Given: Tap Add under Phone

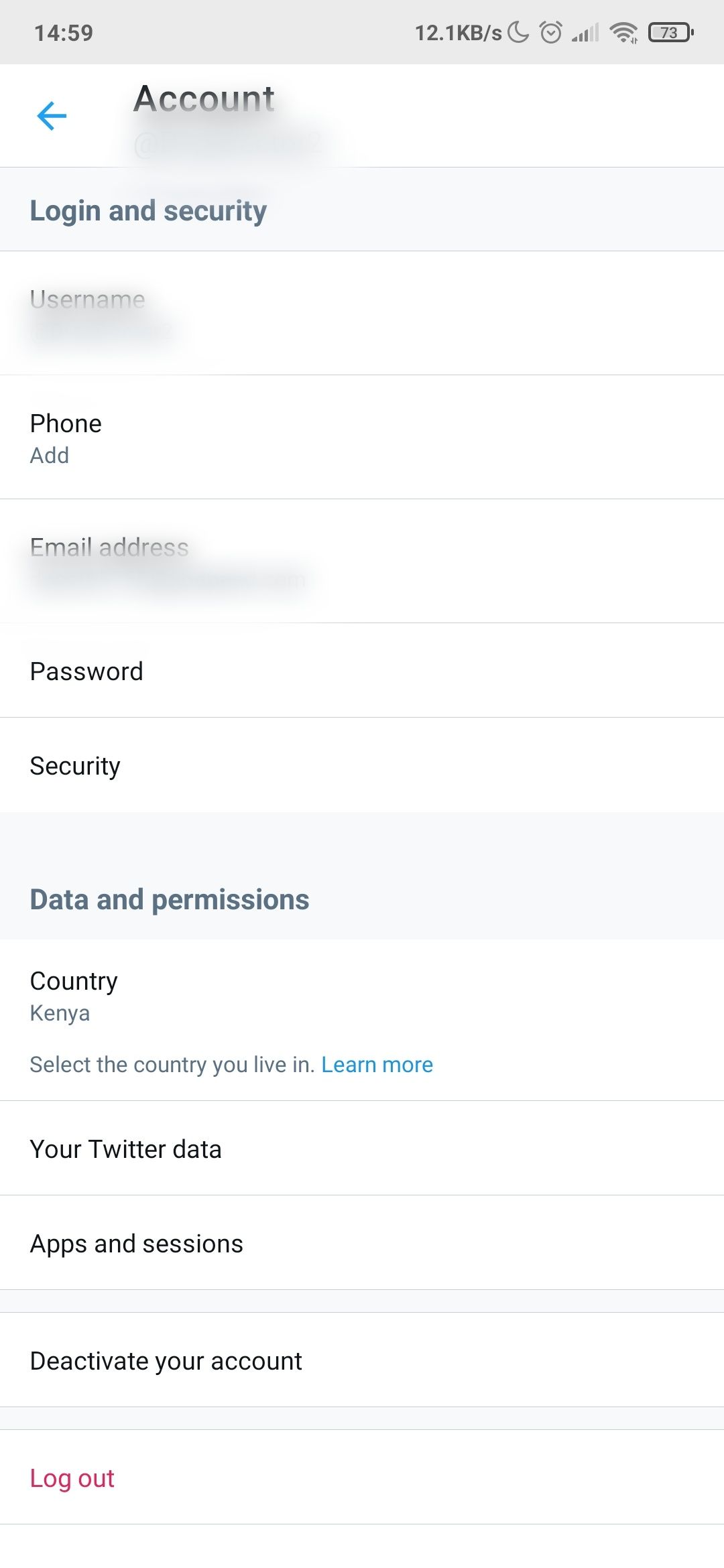Looking at the screenshot, I should (50, 456).
